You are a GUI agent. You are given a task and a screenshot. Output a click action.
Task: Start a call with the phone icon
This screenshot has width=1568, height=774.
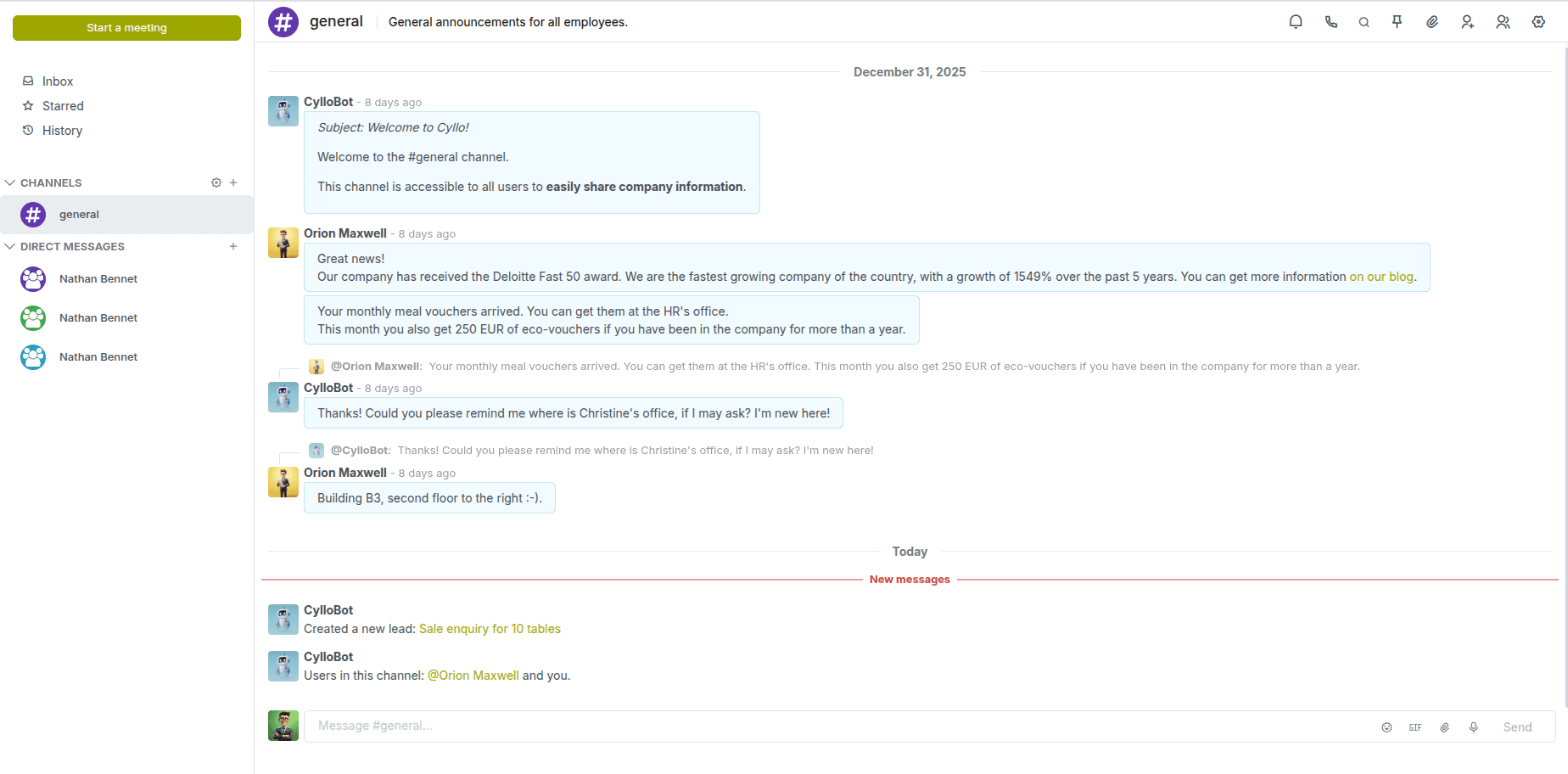pyautogui.click(x=1330, y=22)
